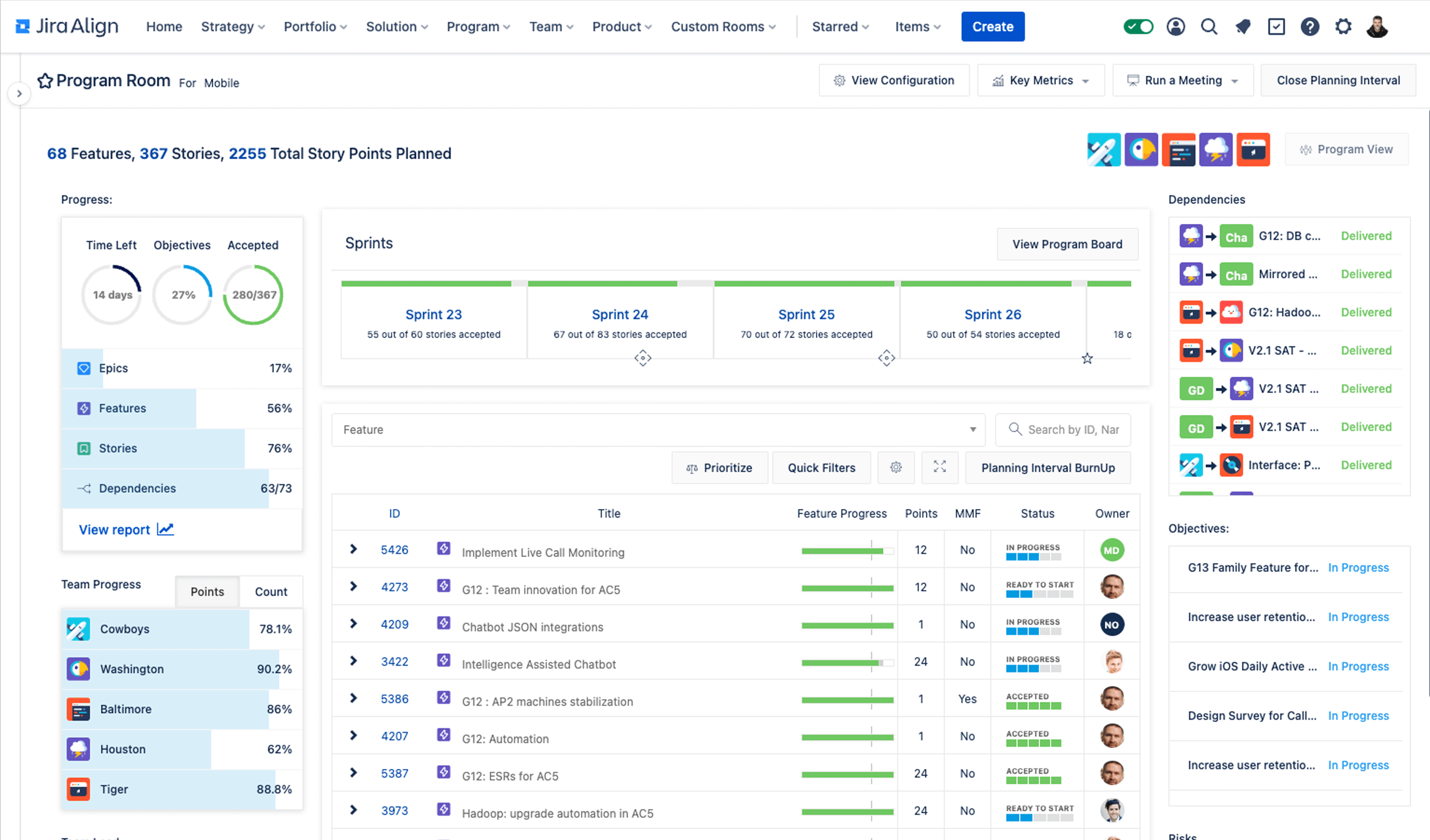This screenshot has width=1430, height=840.
Task: Click the Weather/Cloud status icon
Action: (x=1215, y=149)
